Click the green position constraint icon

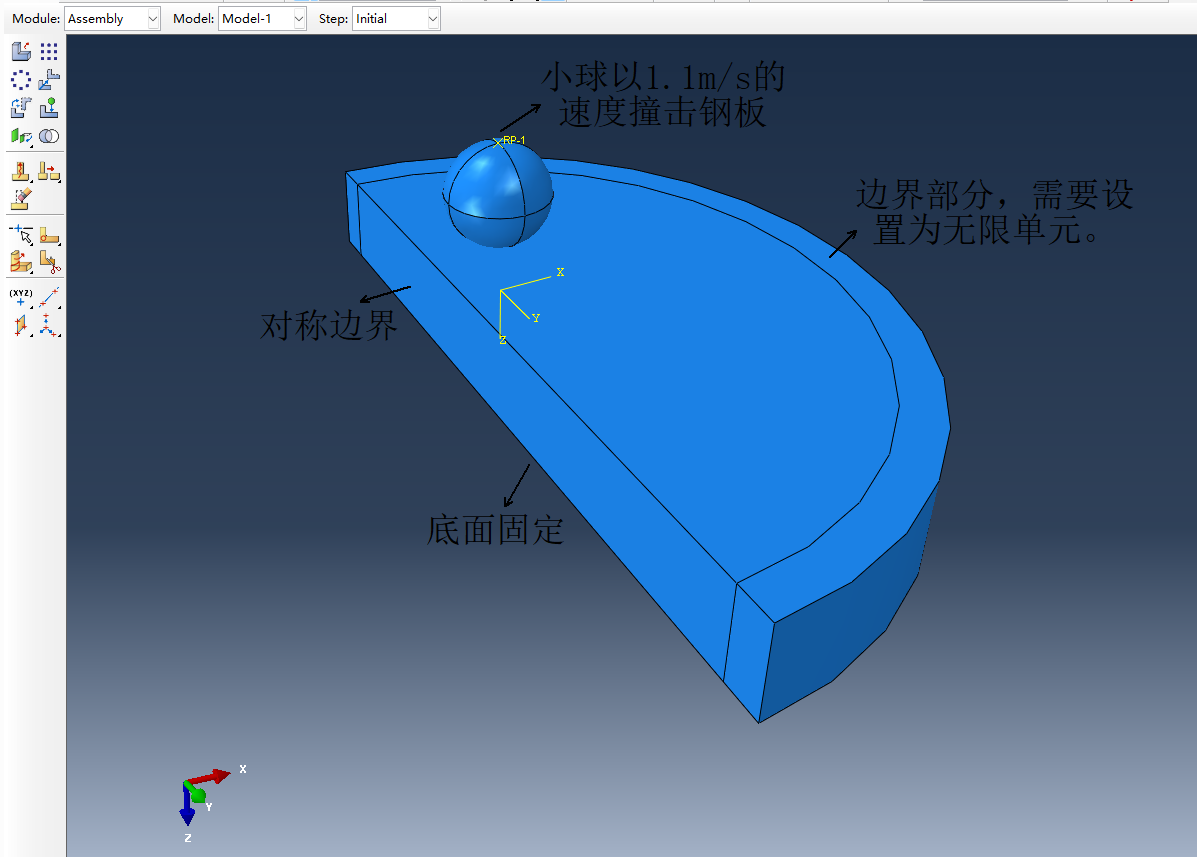20,136
